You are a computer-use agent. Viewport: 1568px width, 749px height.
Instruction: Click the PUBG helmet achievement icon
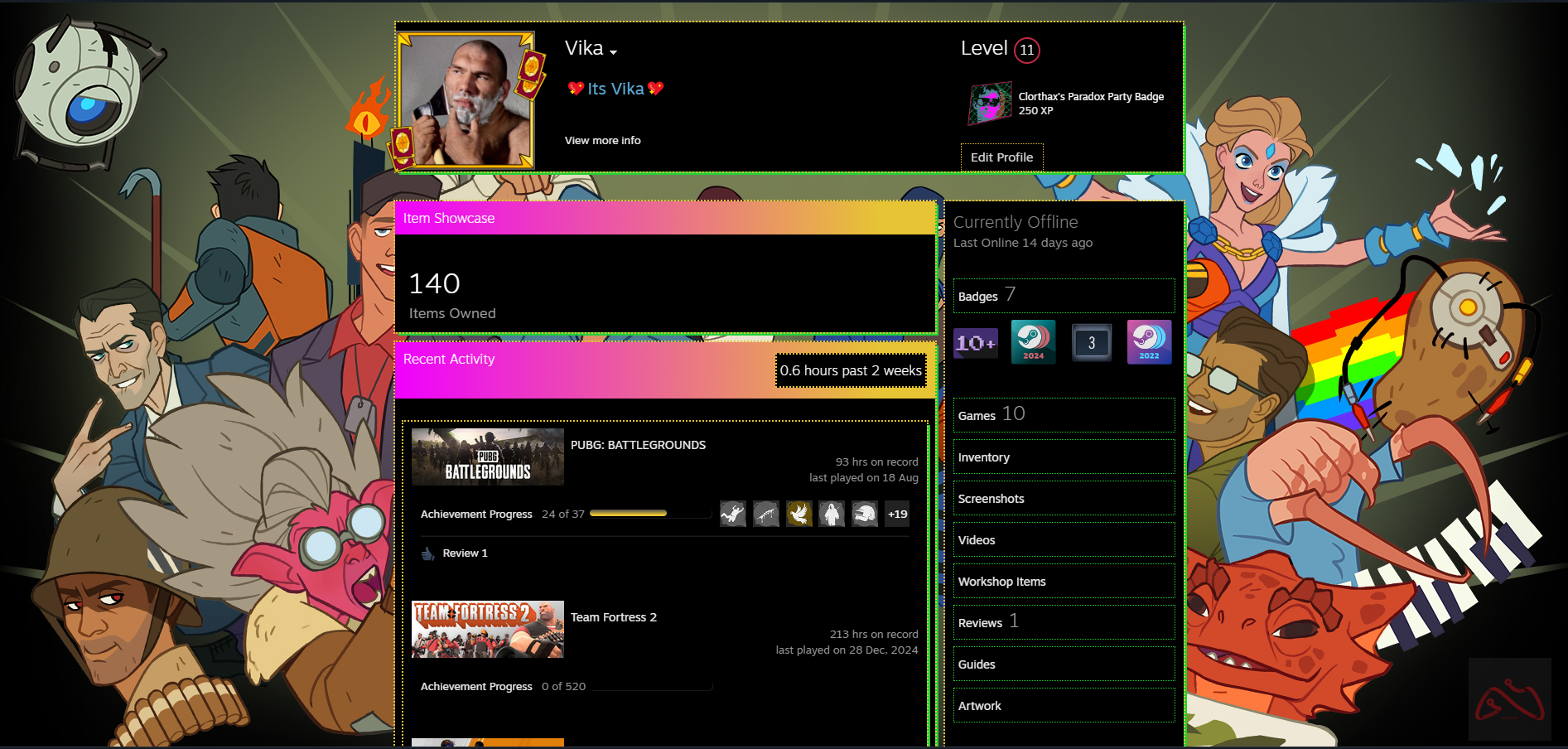(x=865, y=515)
